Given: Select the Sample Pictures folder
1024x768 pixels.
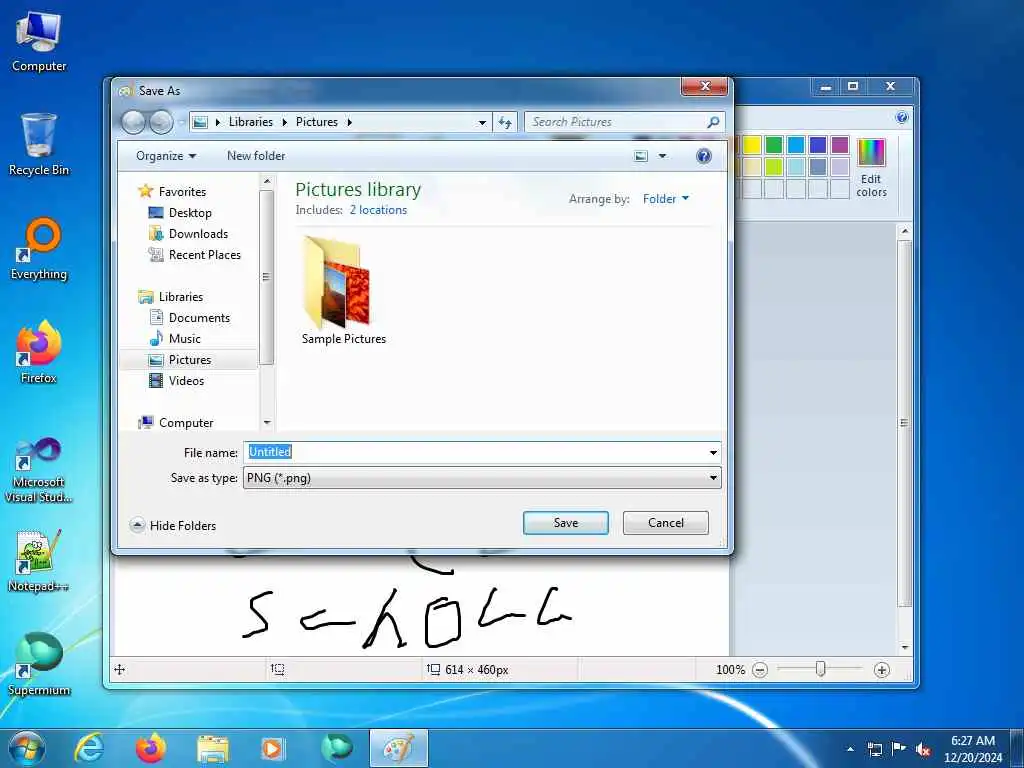Looking at the screenshot, I should point(344,290).
